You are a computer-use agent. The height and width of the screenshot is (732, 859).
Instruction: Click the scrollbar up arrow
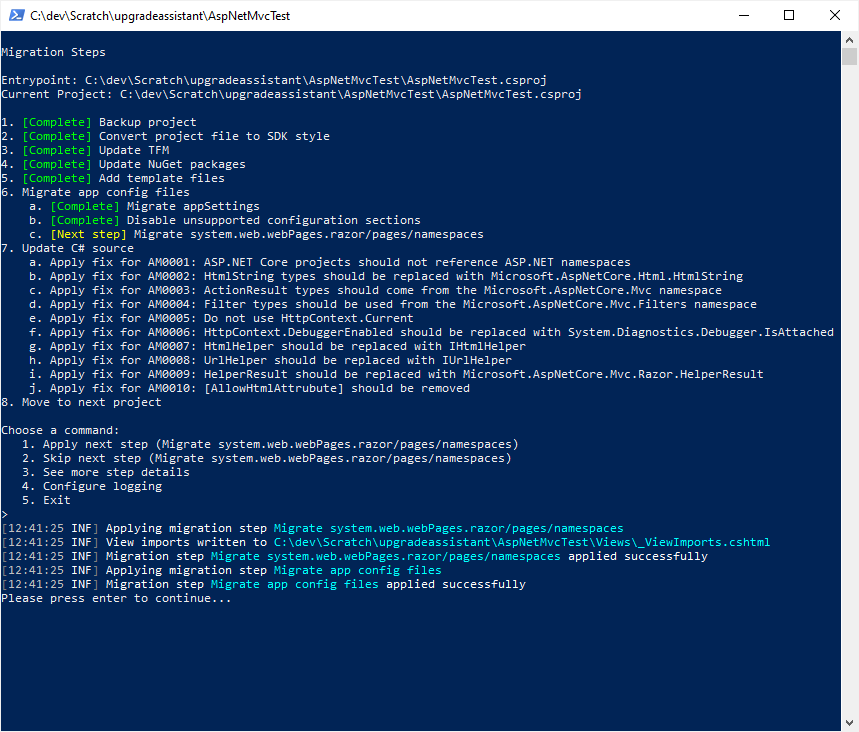(x=850, y=39)
